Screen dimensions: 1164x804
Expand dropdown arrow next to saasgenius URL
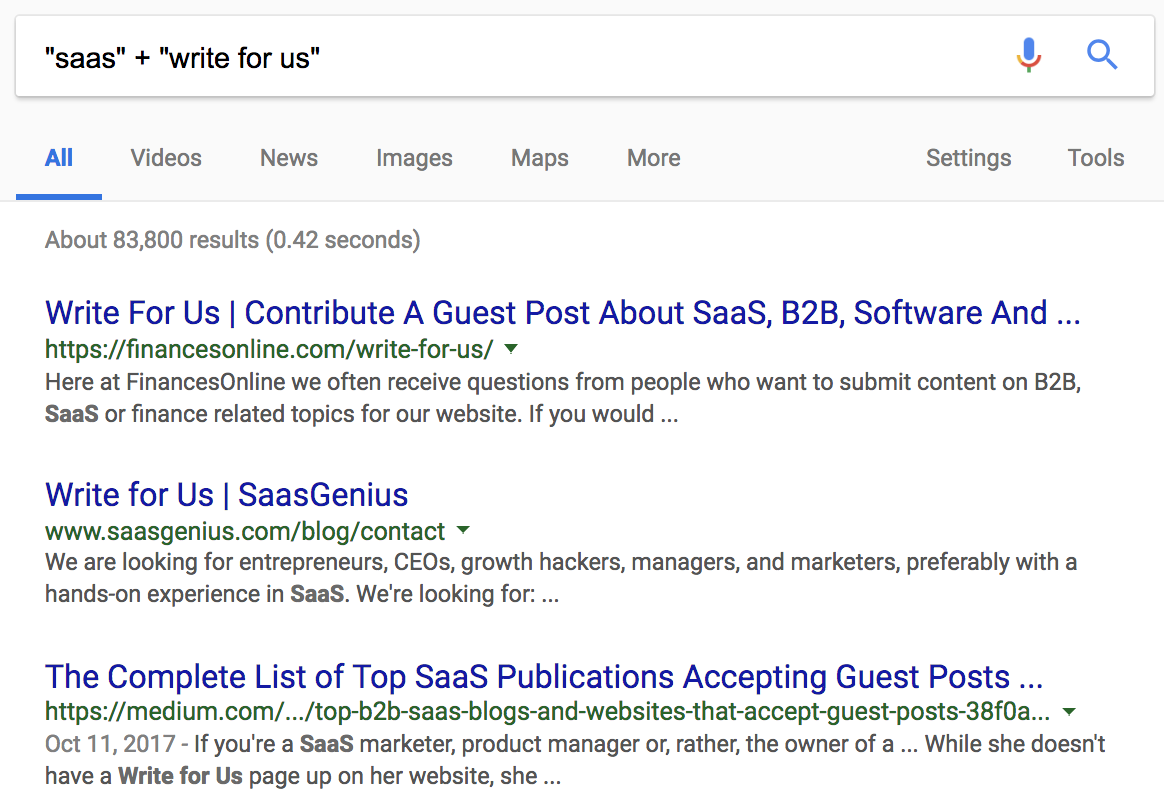[463, 530]
